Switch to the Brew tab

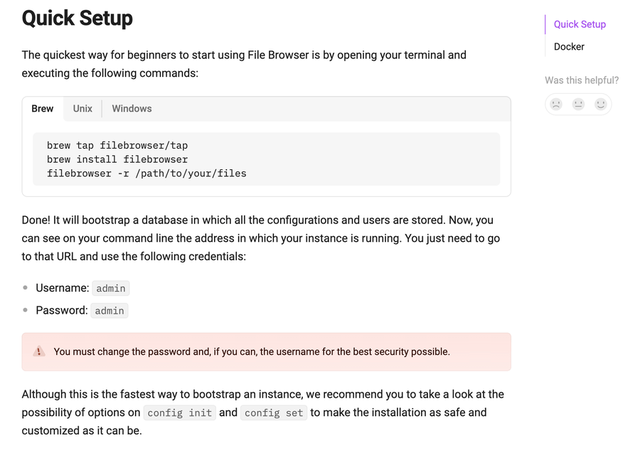pyautogui.click(x=42, y=109)
